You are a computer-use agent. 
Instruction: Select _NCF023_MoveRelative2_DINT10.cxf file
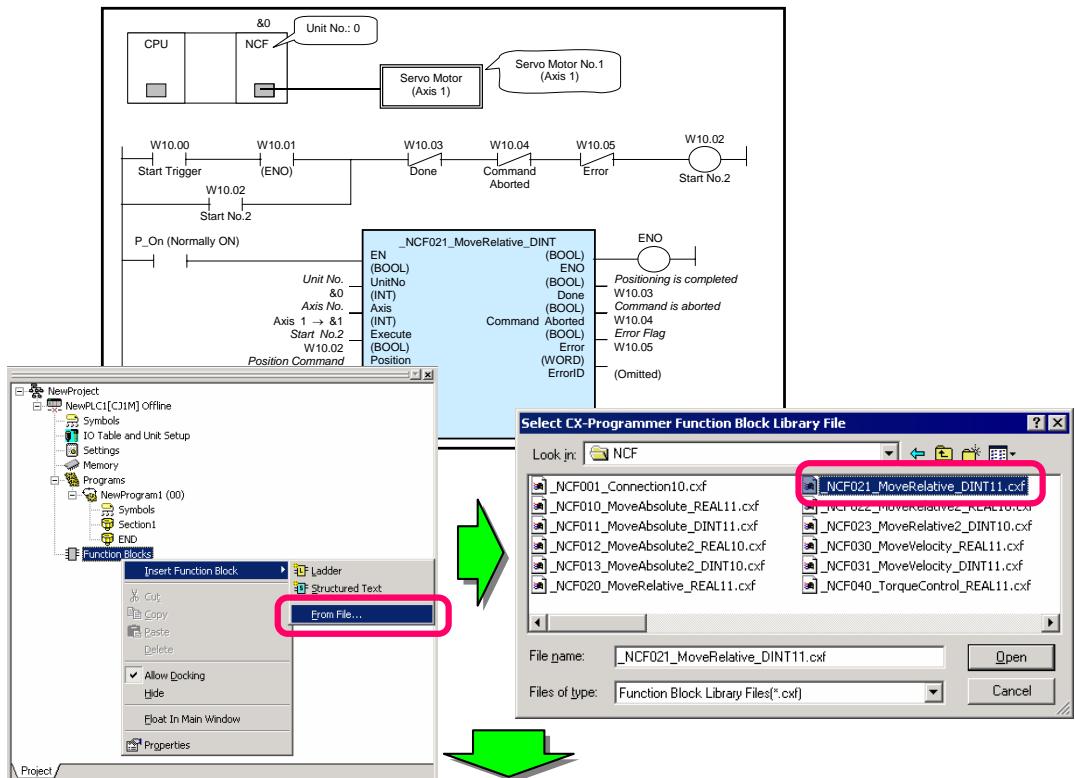[x=917, y=526]
